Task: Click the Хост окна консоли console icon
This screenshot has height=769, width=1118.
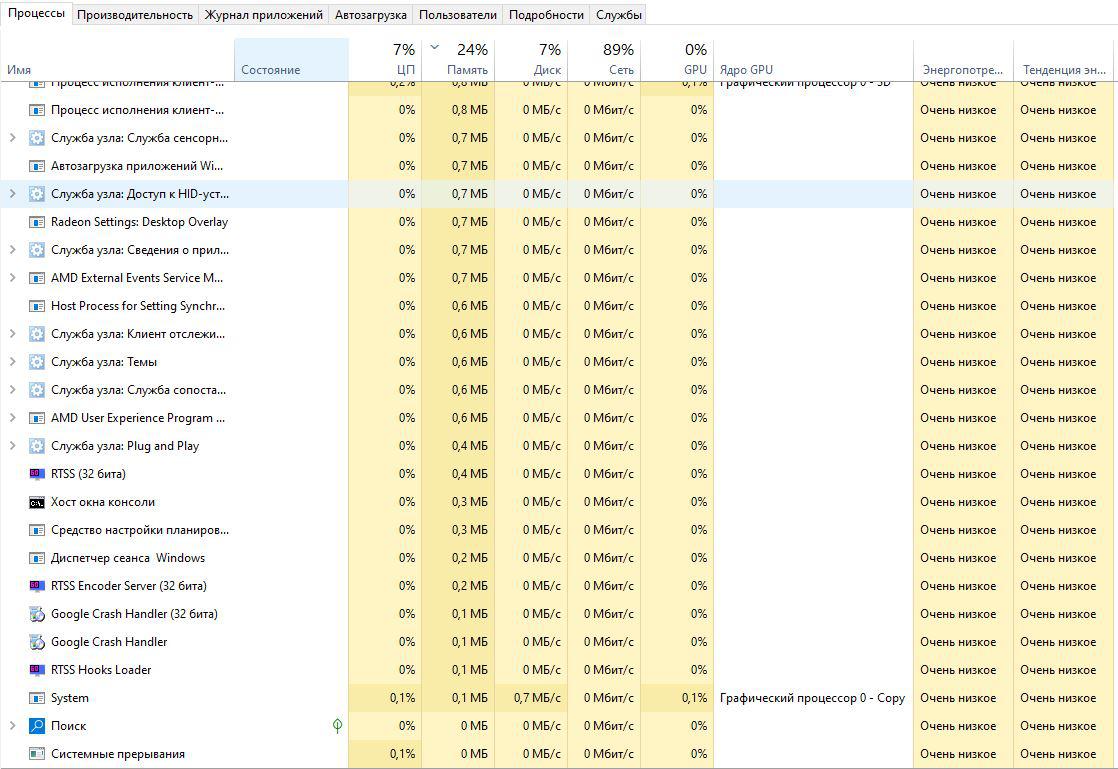Action: coord(37,502)
